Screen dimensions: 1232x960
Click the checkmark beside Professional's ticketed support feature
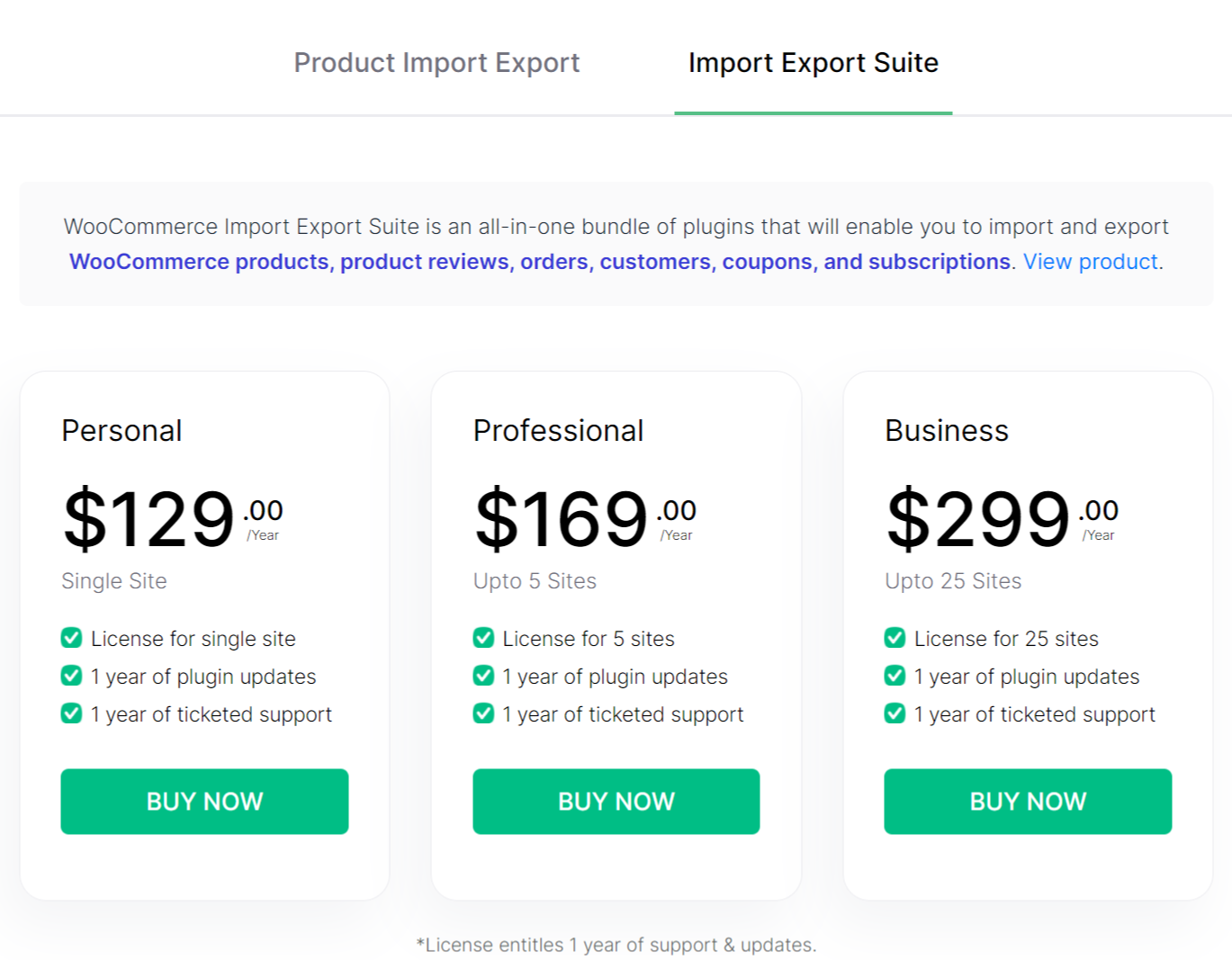click(483, 713)
